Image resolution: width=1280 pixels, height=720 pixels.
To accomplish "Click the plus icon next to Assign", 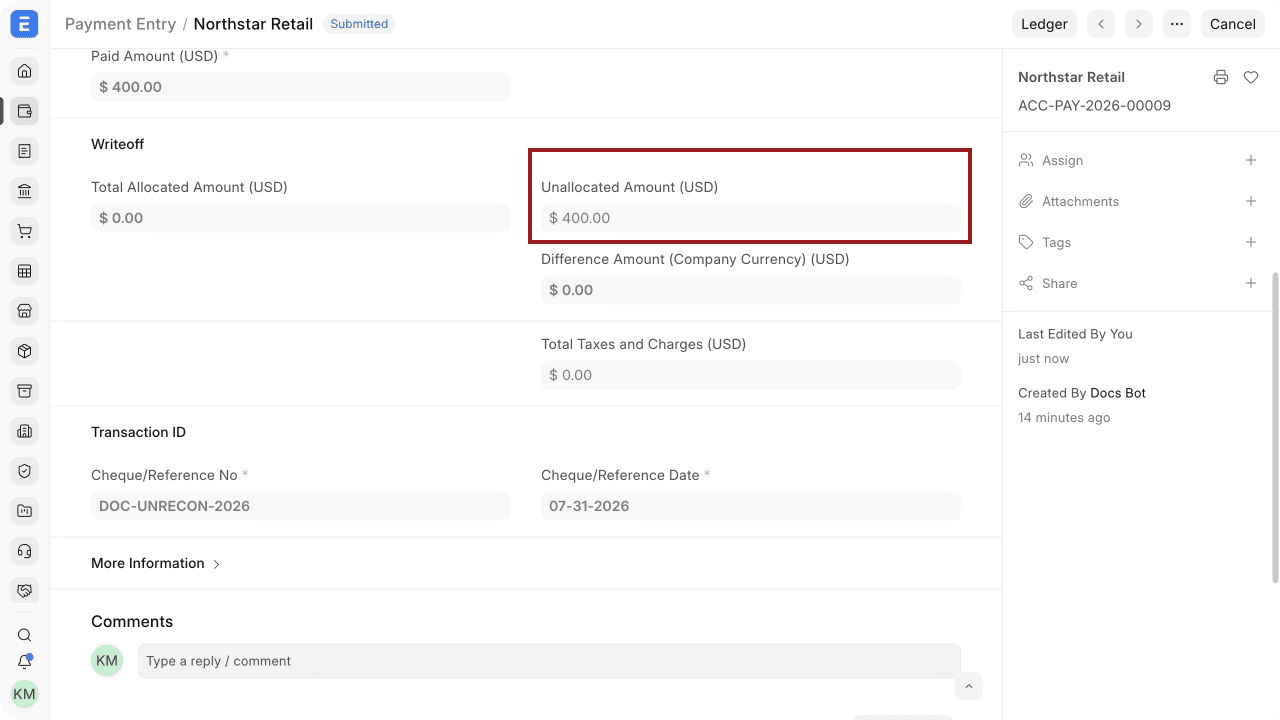I will point(1251,160).
